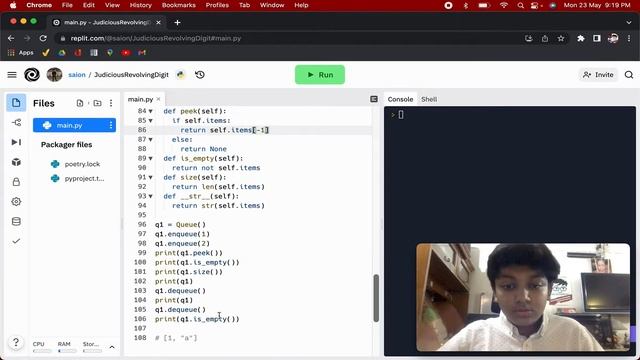Click the browser back arrow
The height and width of the screenshot is (360, 640).
coord(11,38)
